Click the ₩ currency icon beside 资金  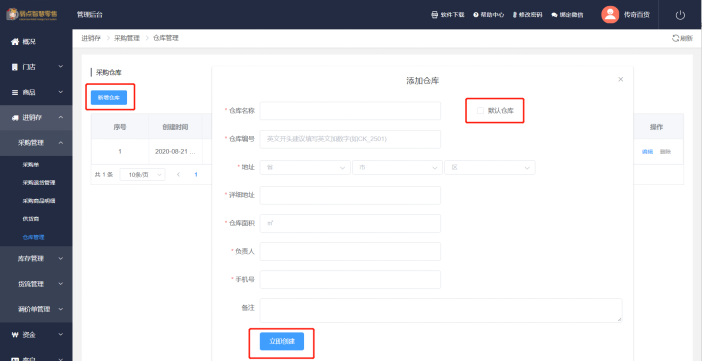pyautogui.click(x=15, y=334)
